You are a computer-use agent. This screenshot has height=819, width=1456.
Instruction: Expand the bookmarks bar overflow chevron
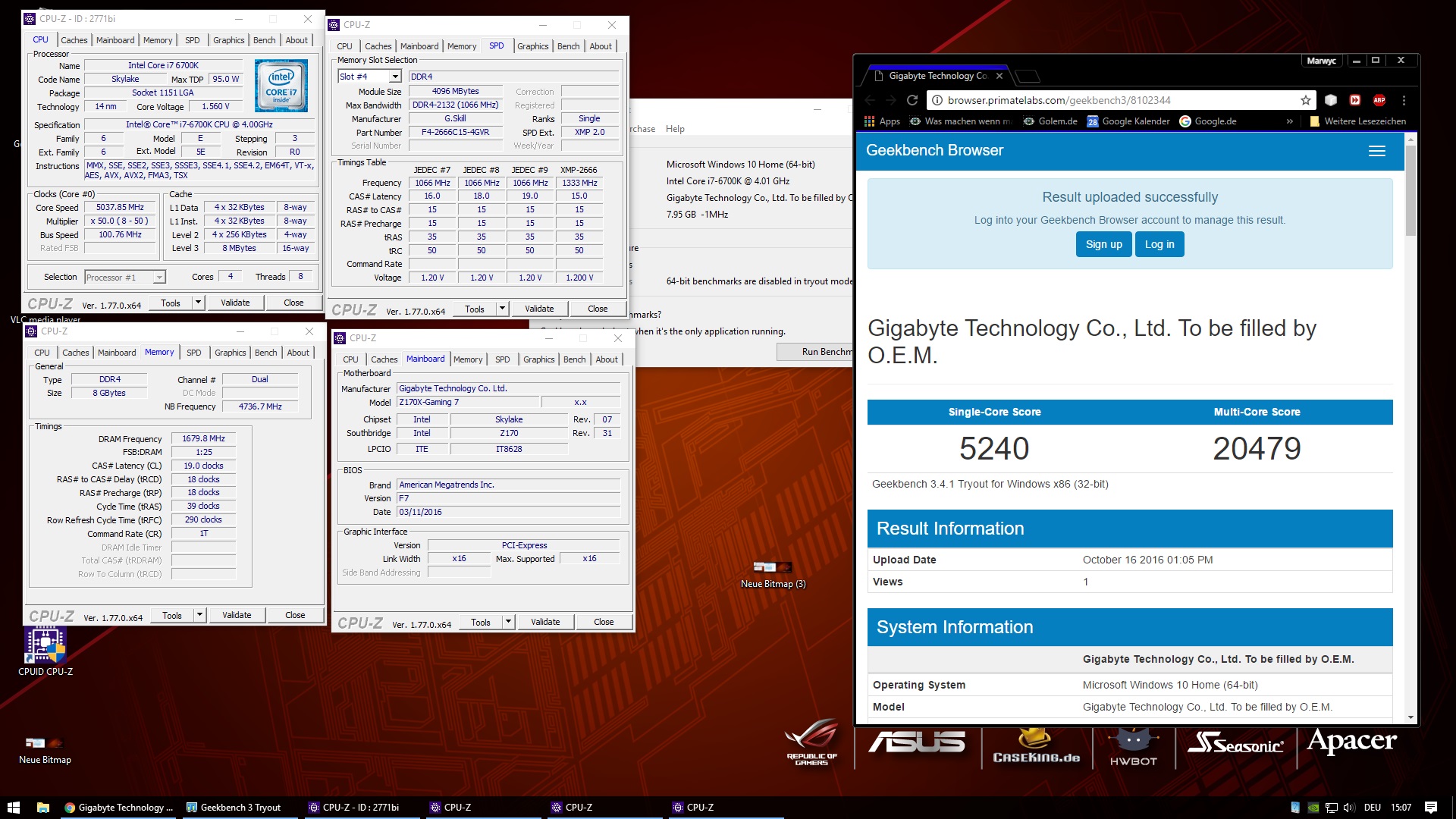pyautogui.click(x=1289, y=121)
